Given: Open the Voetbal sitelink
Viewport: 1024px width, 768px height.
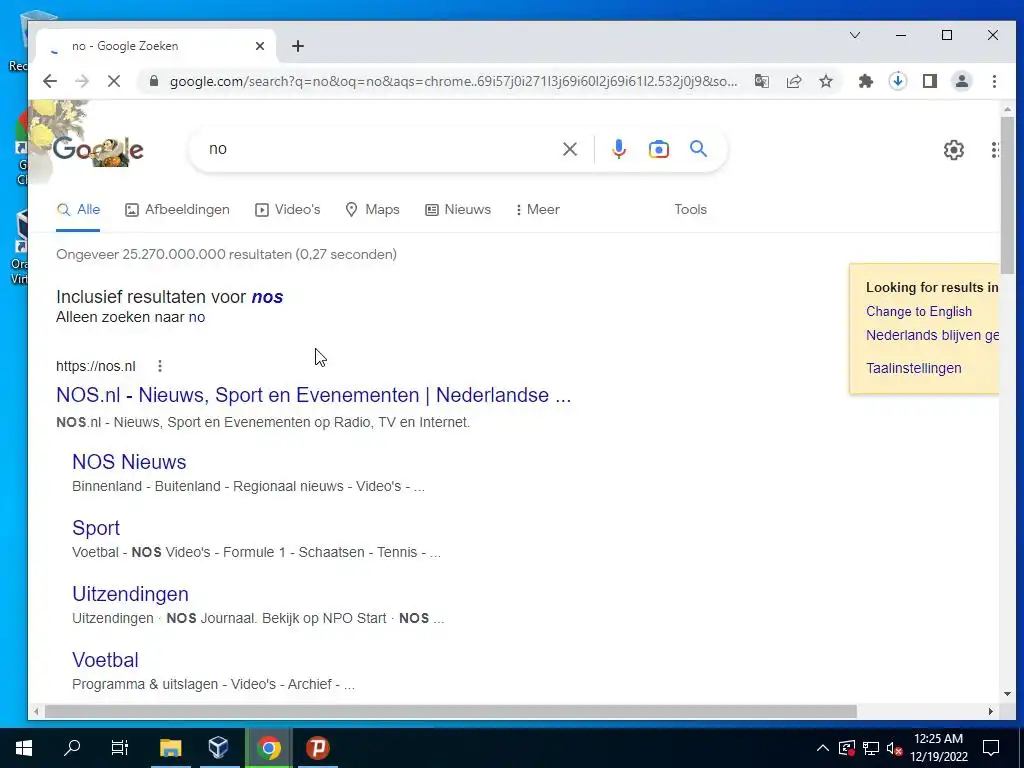Looking at the screenshot, I should pyautogui.click(x=105, y=660).
